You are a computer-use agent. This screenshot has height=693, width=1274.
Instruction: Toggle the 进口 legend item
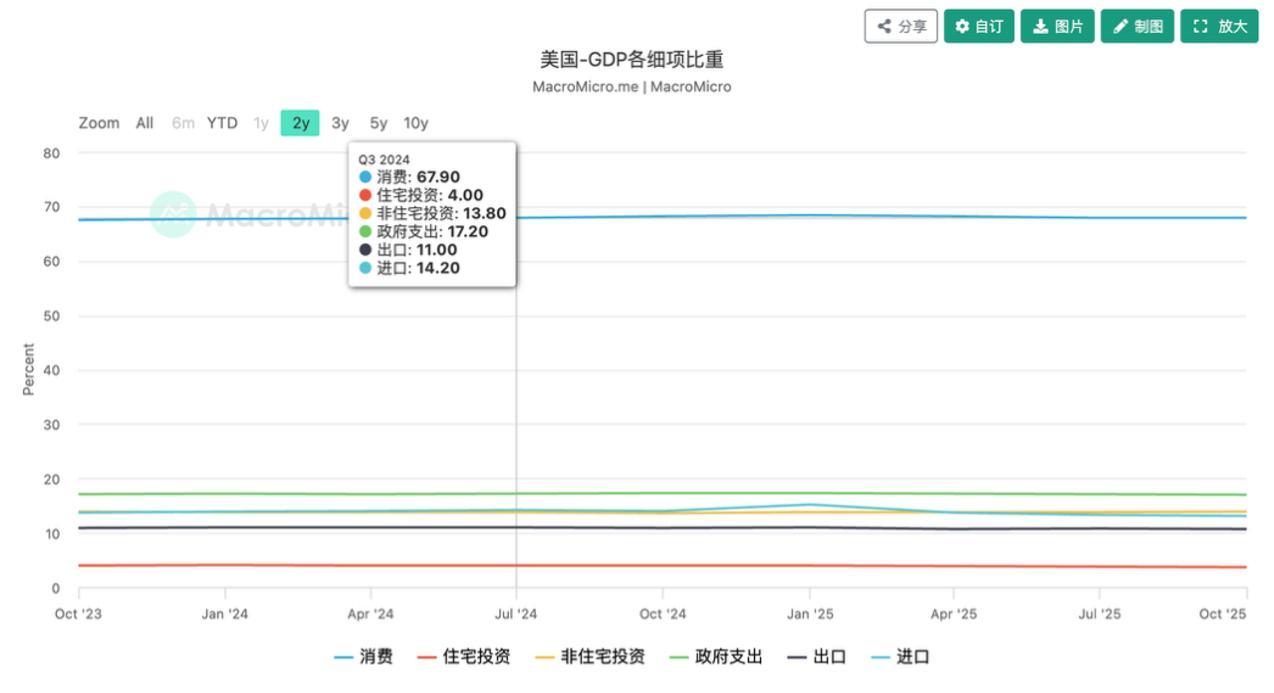point(900,657)
